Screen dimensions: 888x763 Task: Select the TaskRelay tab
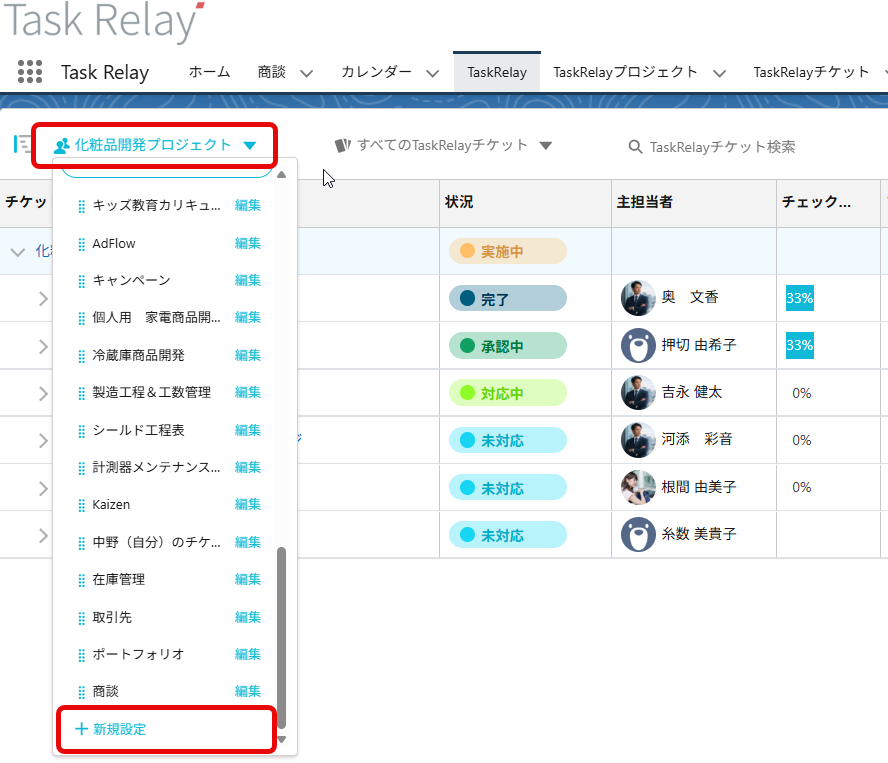pos(497,73)
